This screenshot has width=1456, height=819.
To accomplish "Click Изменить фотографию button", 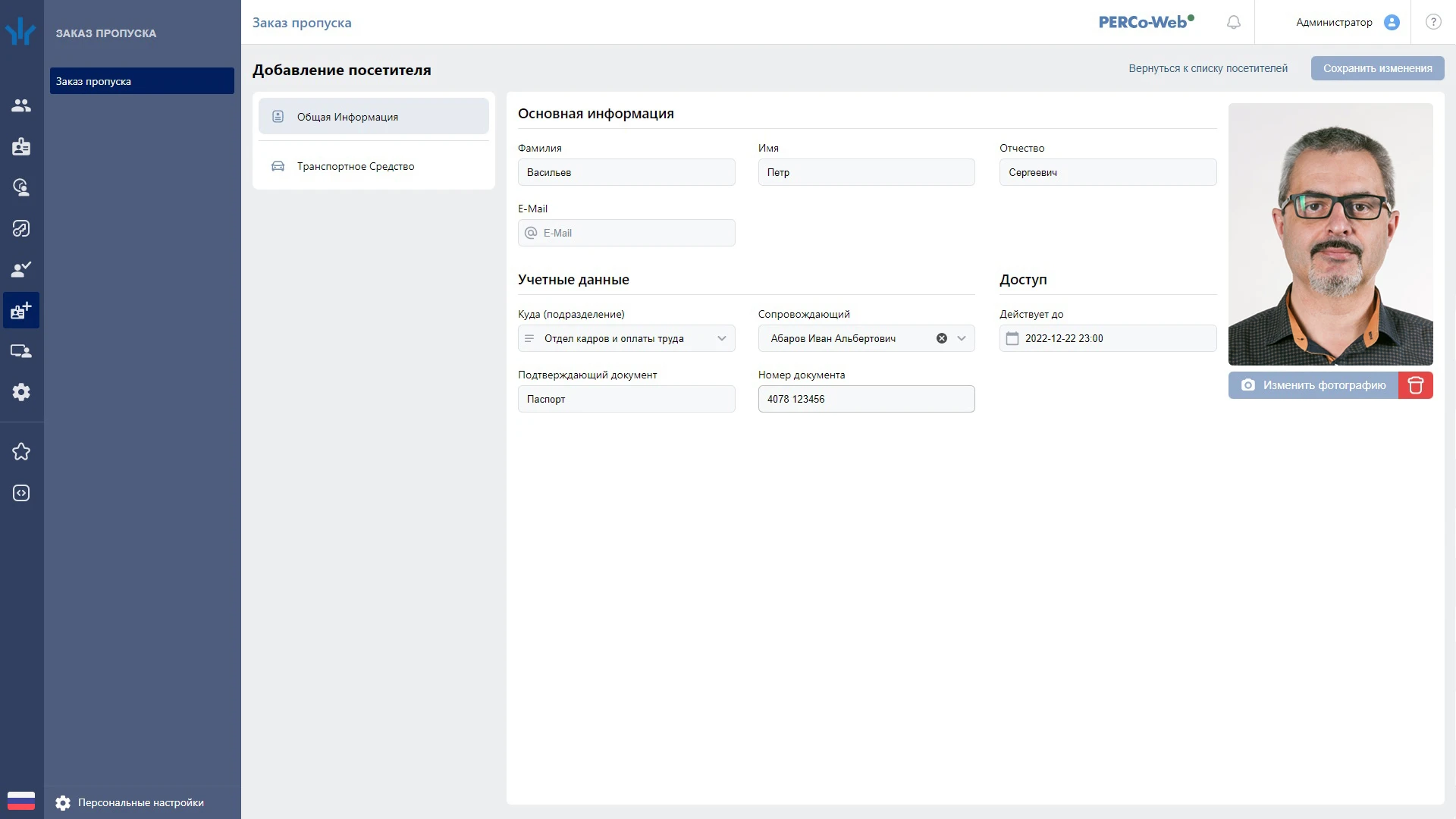I will pos(1313,385).
